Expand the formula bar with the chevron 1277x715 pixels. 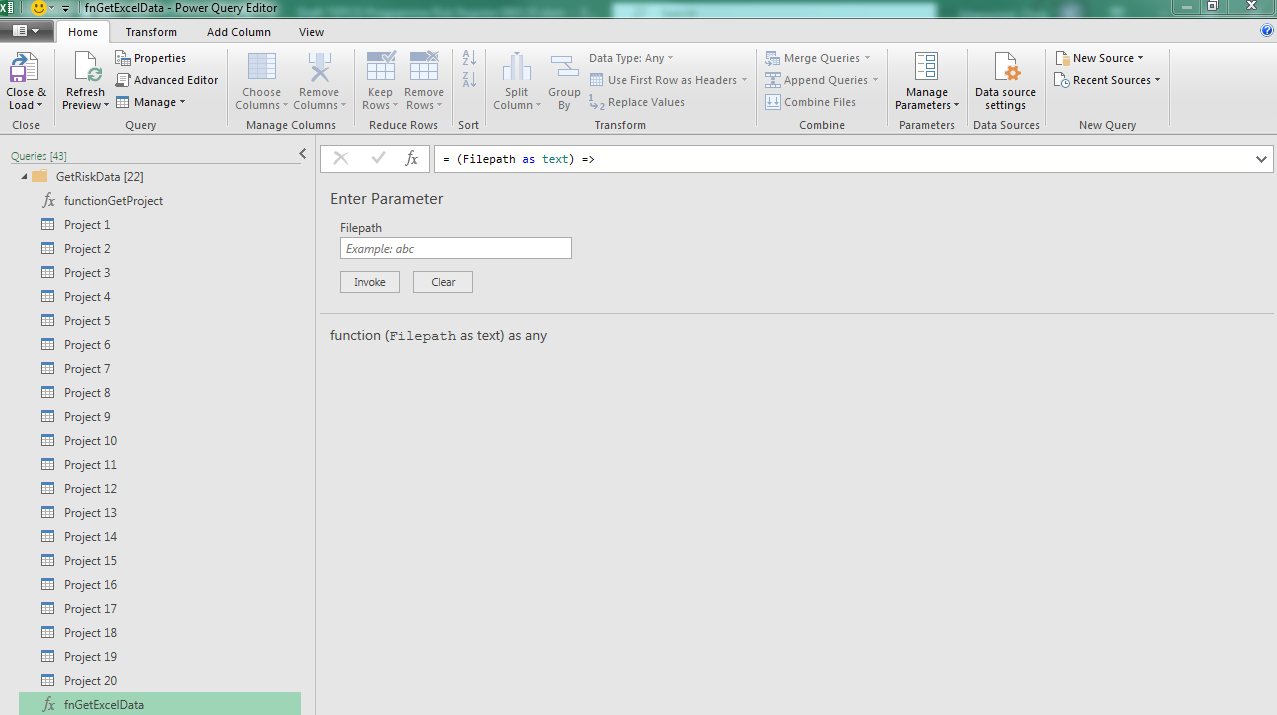pyautogui.click(x=1261, y=159)
